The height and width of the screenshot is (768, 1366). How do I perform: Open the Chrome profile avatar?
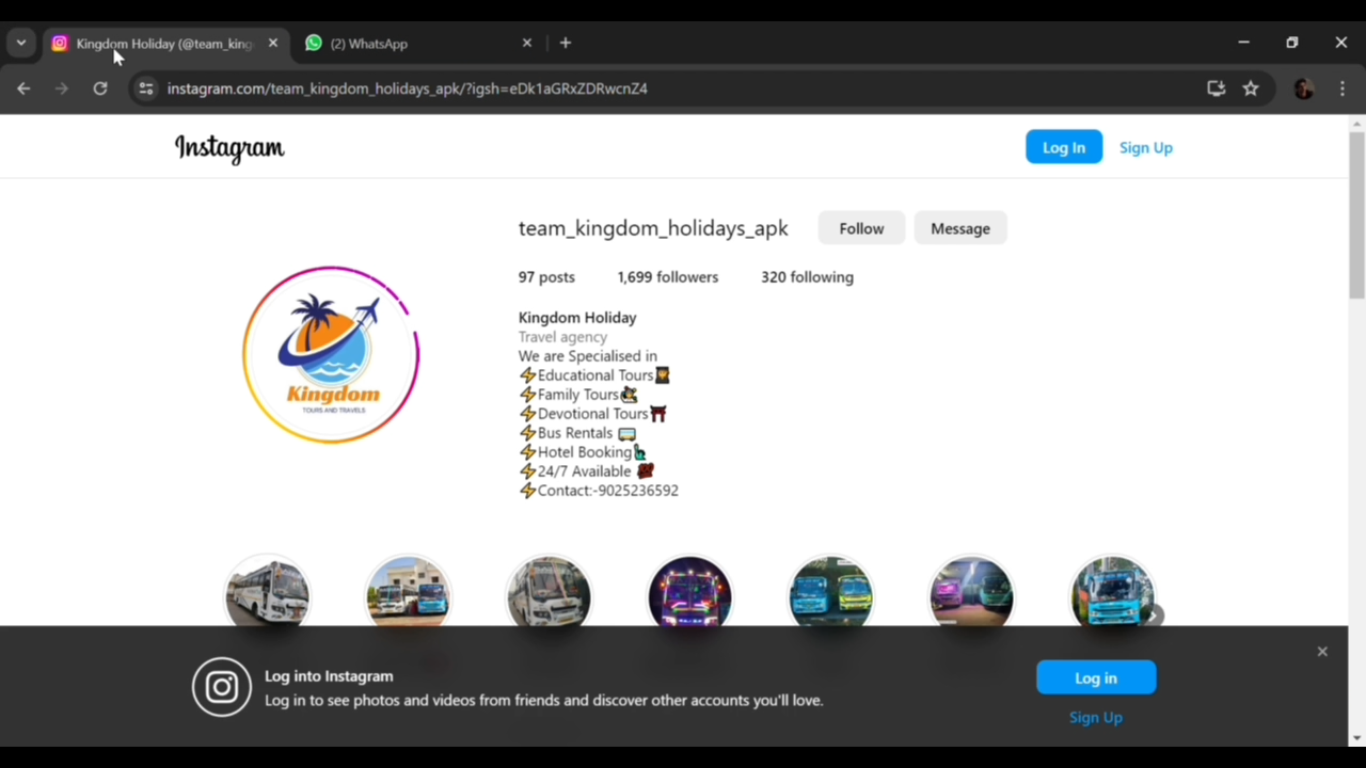[x=1304, y=89]
